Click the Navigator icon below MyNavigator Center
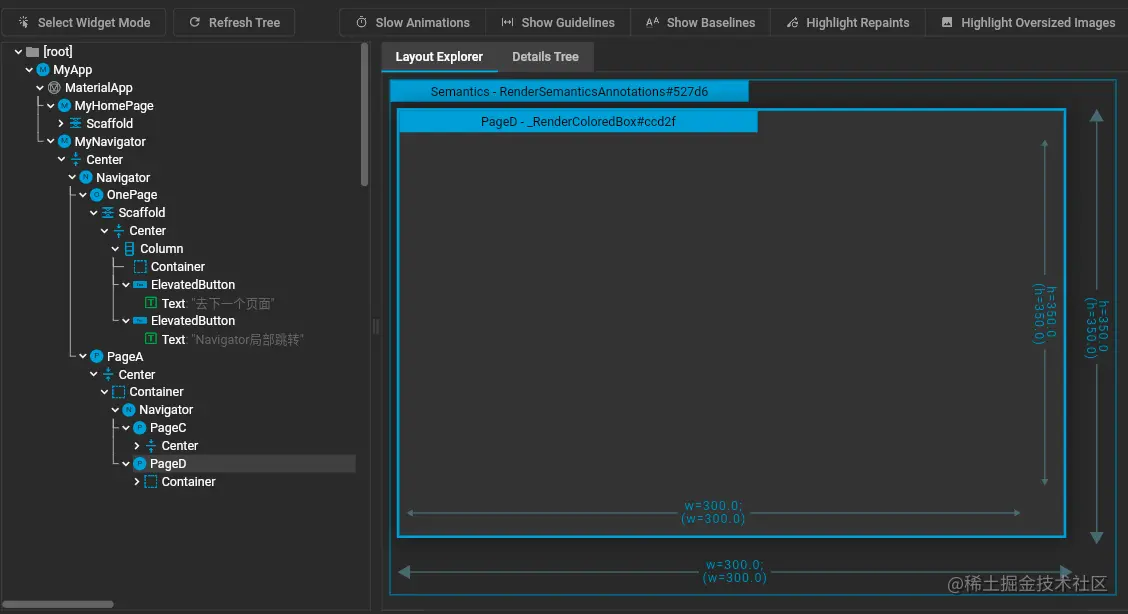The width and height of the screenshot is (1128, 614). [86, 178]
